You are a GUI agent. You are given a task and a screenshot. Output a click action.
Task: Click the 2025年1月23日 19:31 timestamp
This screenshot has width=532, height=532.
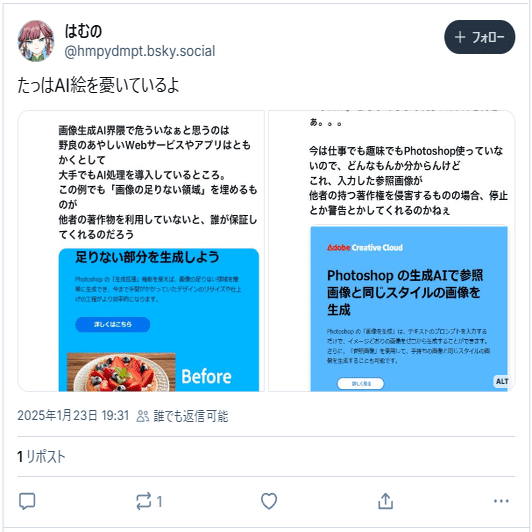pos(73,416)
